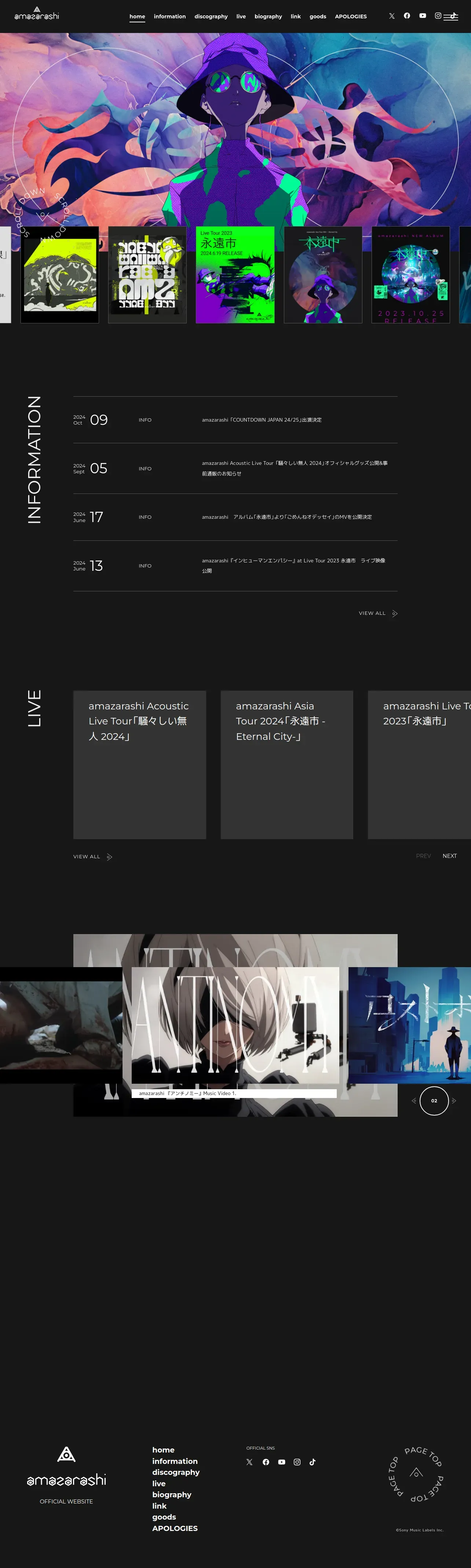Open the Facebook icon under Official SNS
This screenshot has height=1568, width=471.
pyautogui.click(x=266, y=1462)
